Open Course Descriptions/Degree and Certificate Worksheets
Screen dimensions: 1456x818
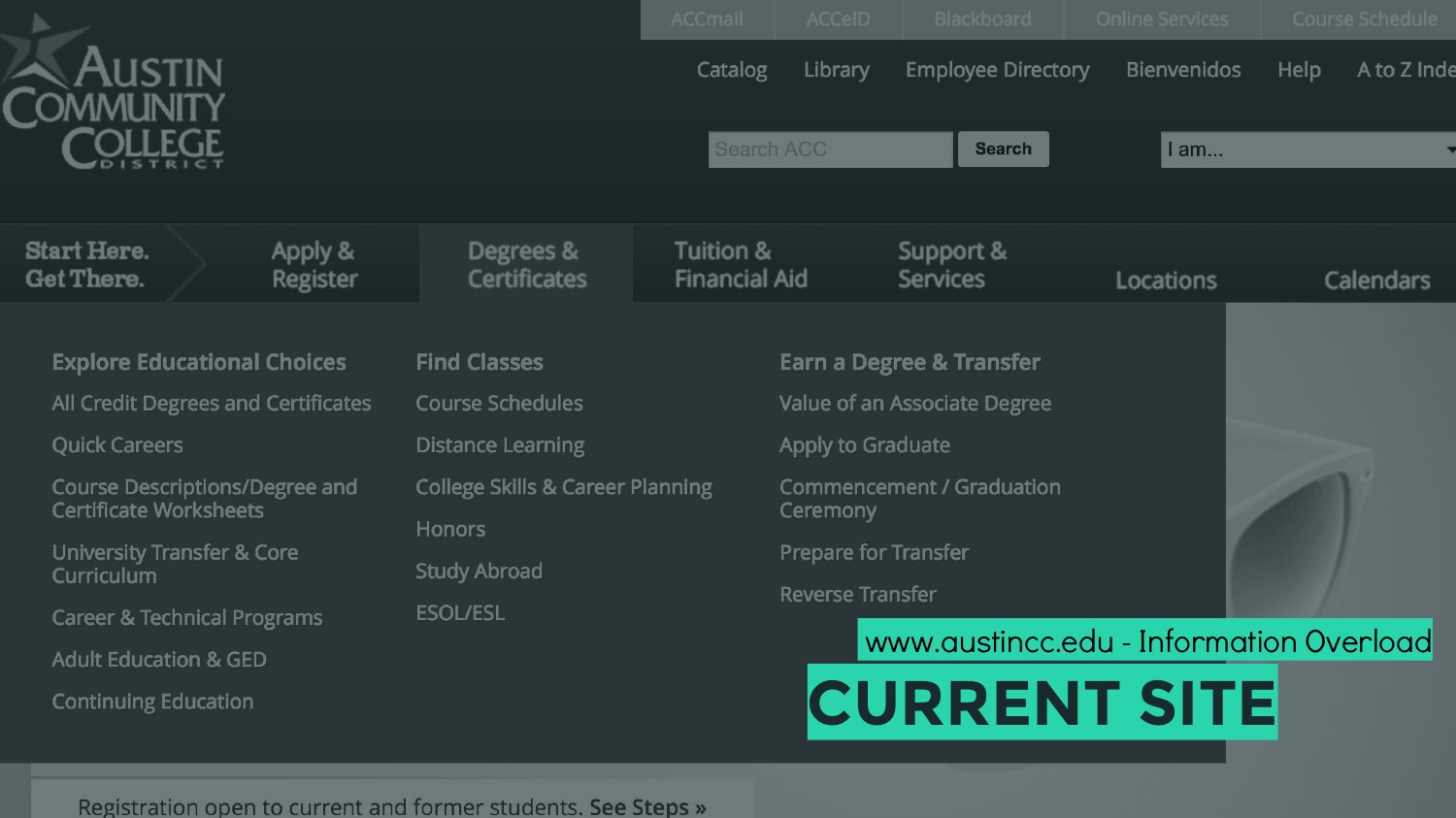click(205, 498)
